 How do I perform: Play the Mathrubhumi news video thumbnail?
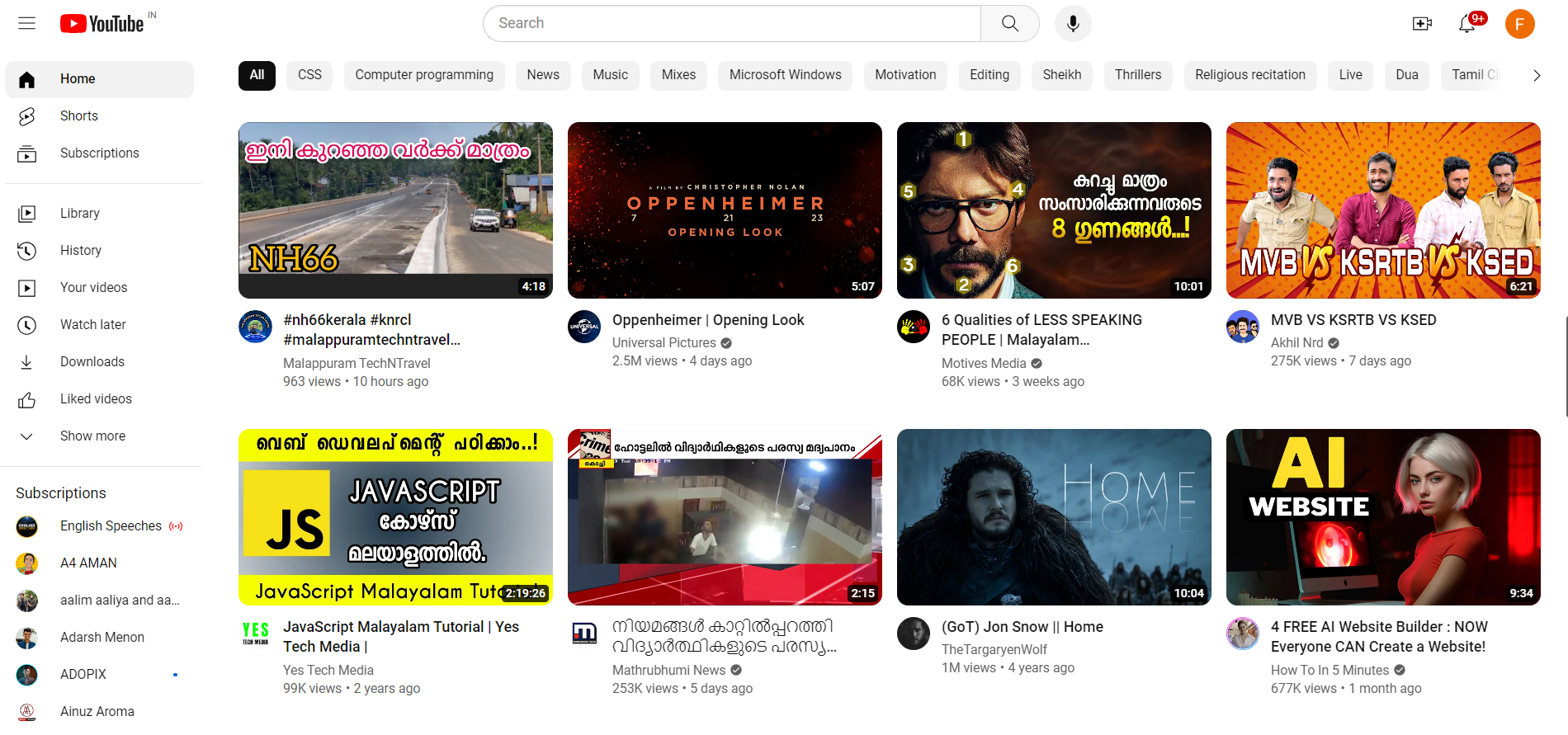[725, 517]
